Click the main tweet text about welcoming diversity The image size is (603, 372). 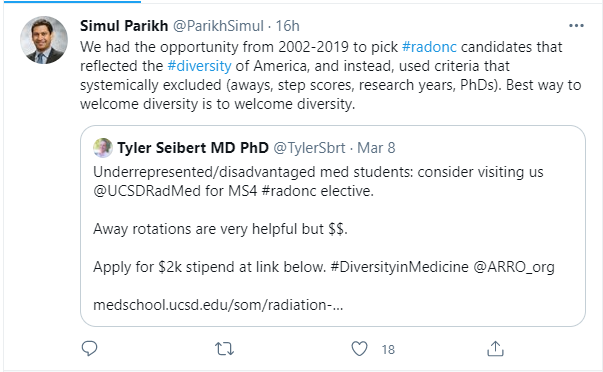coord(330,75)
